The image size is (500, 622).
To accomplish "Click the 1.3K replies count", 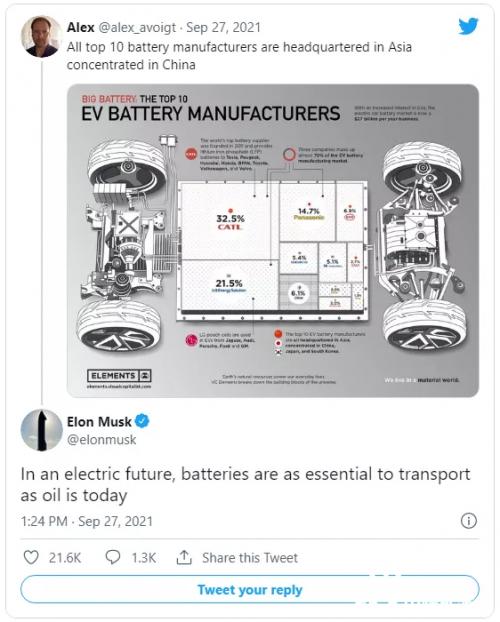I will [x=144, y=557].
